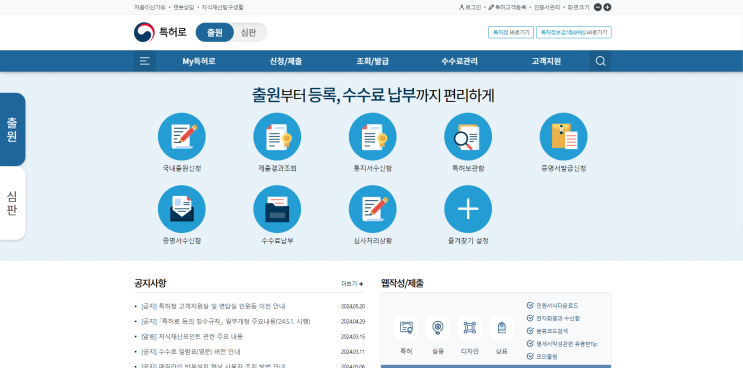
Task: Open the My특허로 menu
Action: [x=199, y=61]
